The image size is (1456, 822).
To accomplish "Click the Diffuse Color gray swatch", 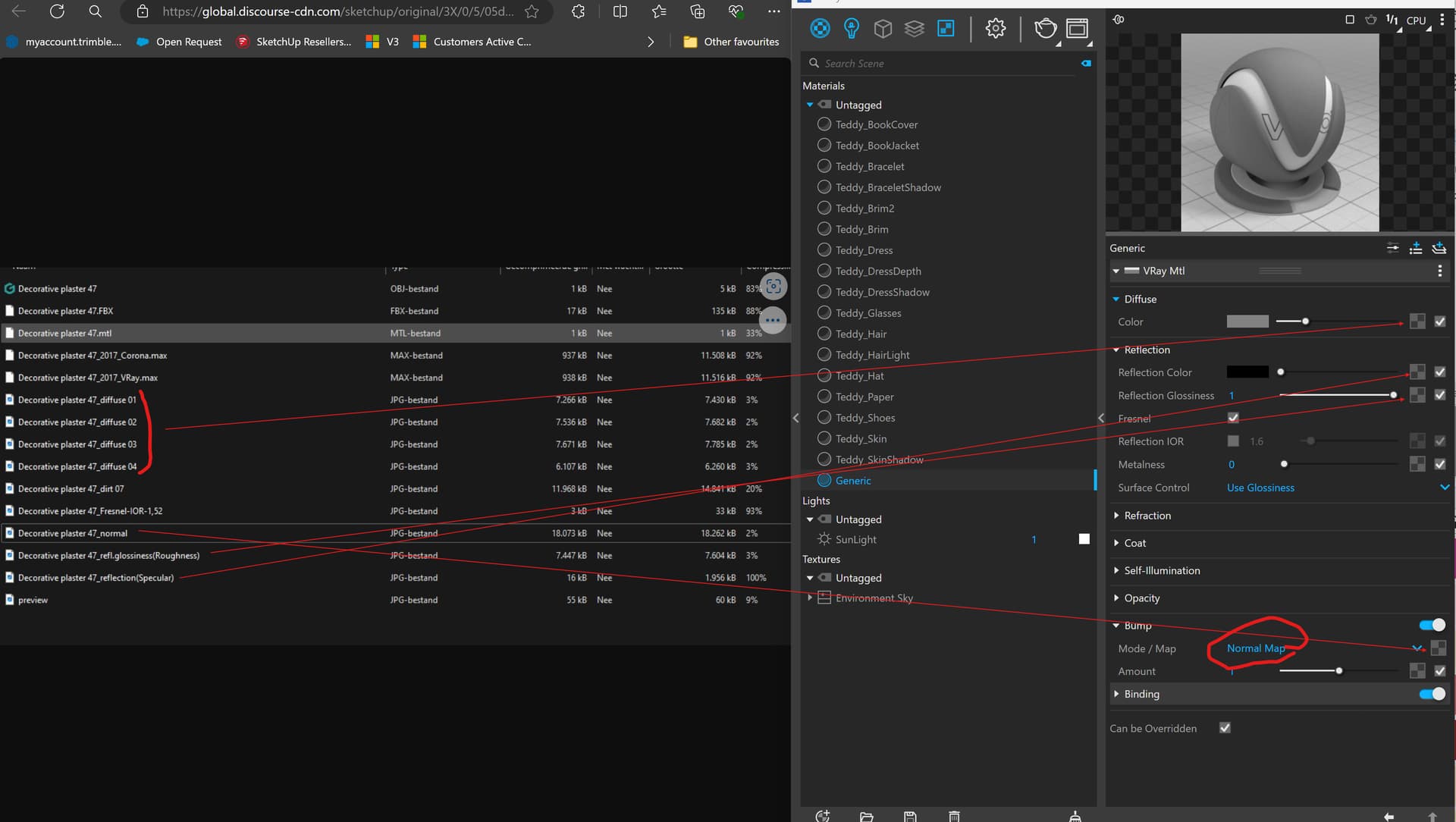I will coord(1247,322).
